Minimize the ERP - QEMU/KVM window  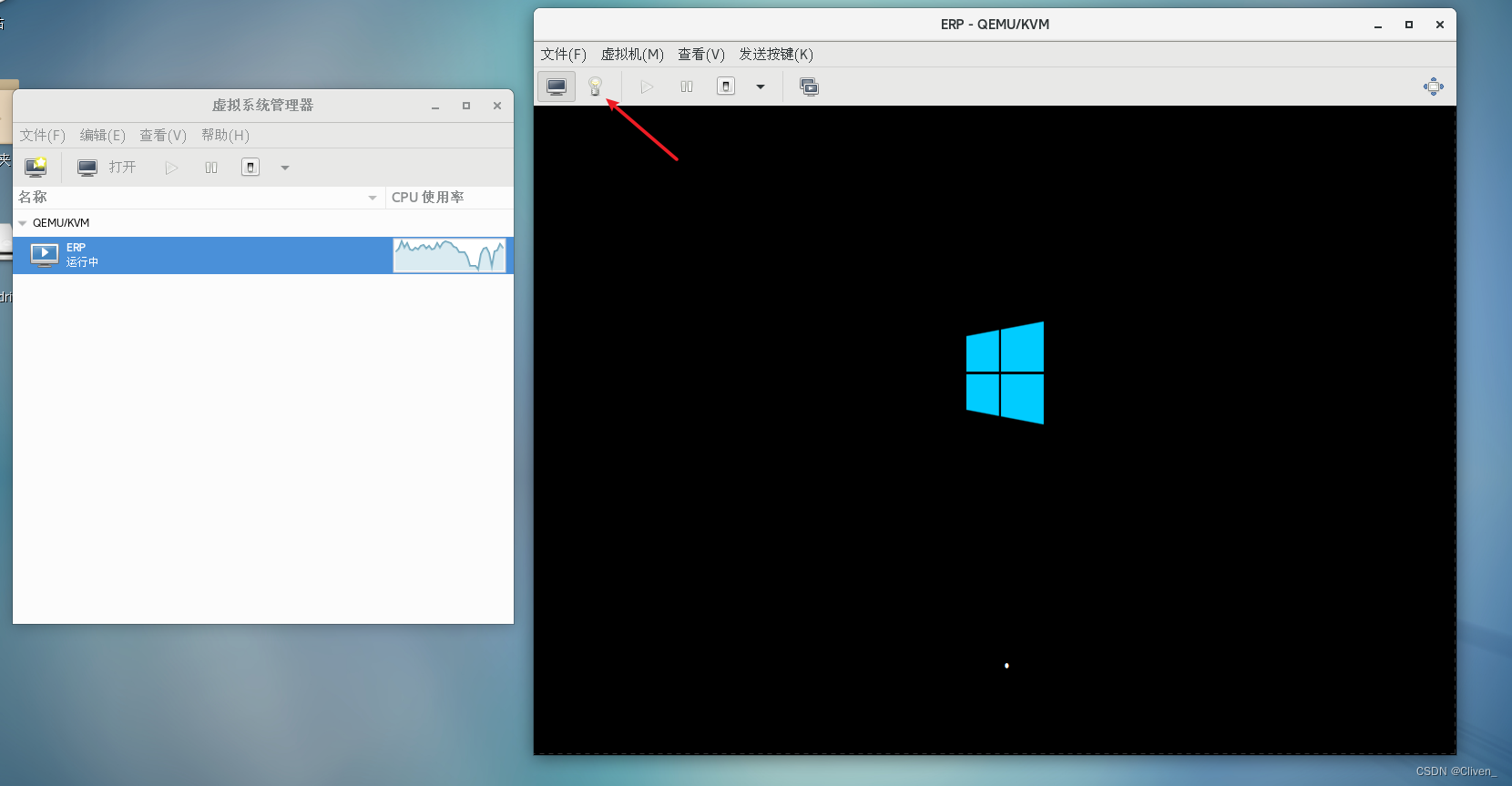pos(1378,26)
